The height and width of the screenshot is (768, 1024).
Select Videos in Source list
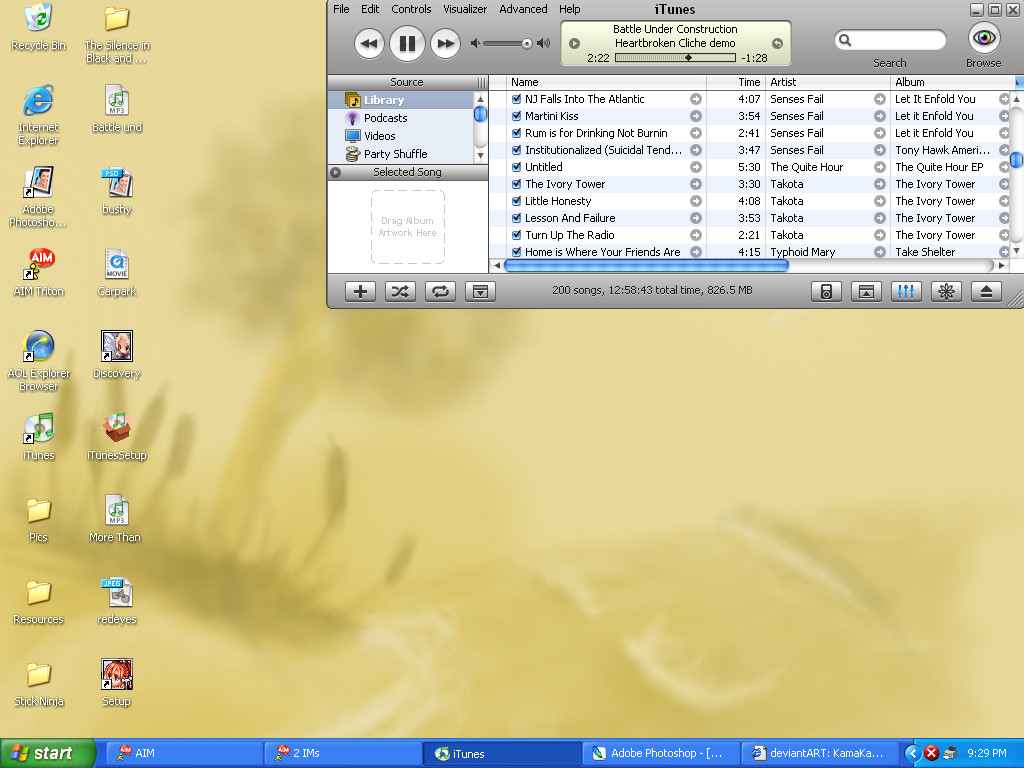(x=400, y=136)
